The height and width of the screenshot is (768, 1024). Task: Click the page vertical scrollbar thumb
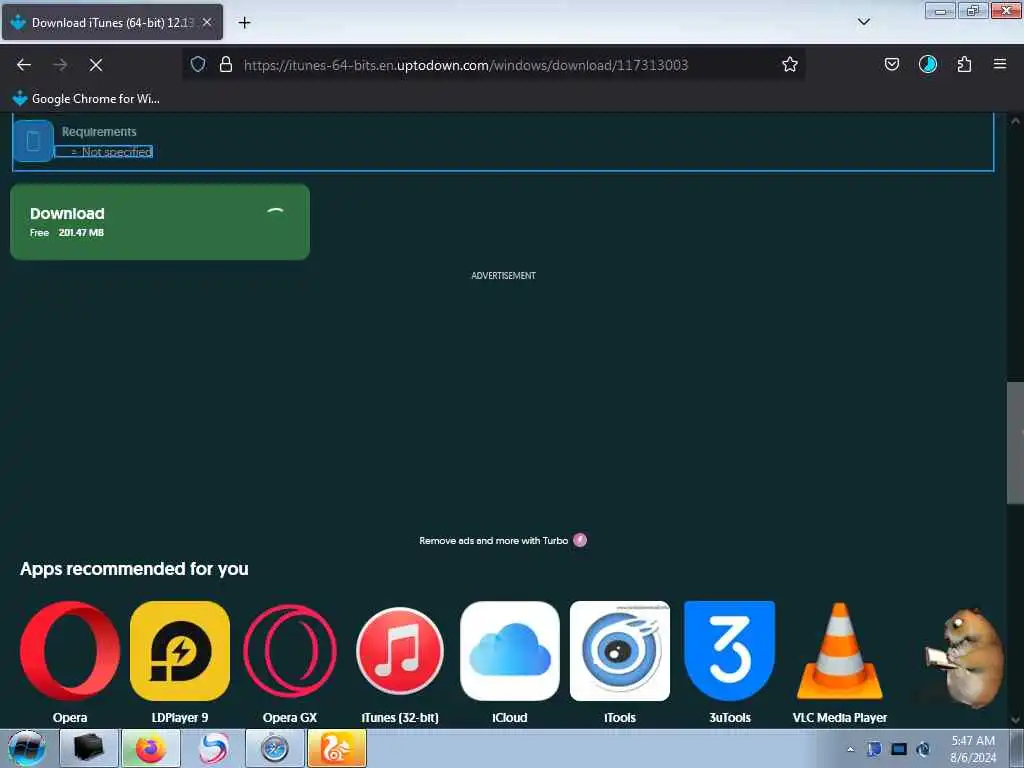click(x=1015, y=443)
